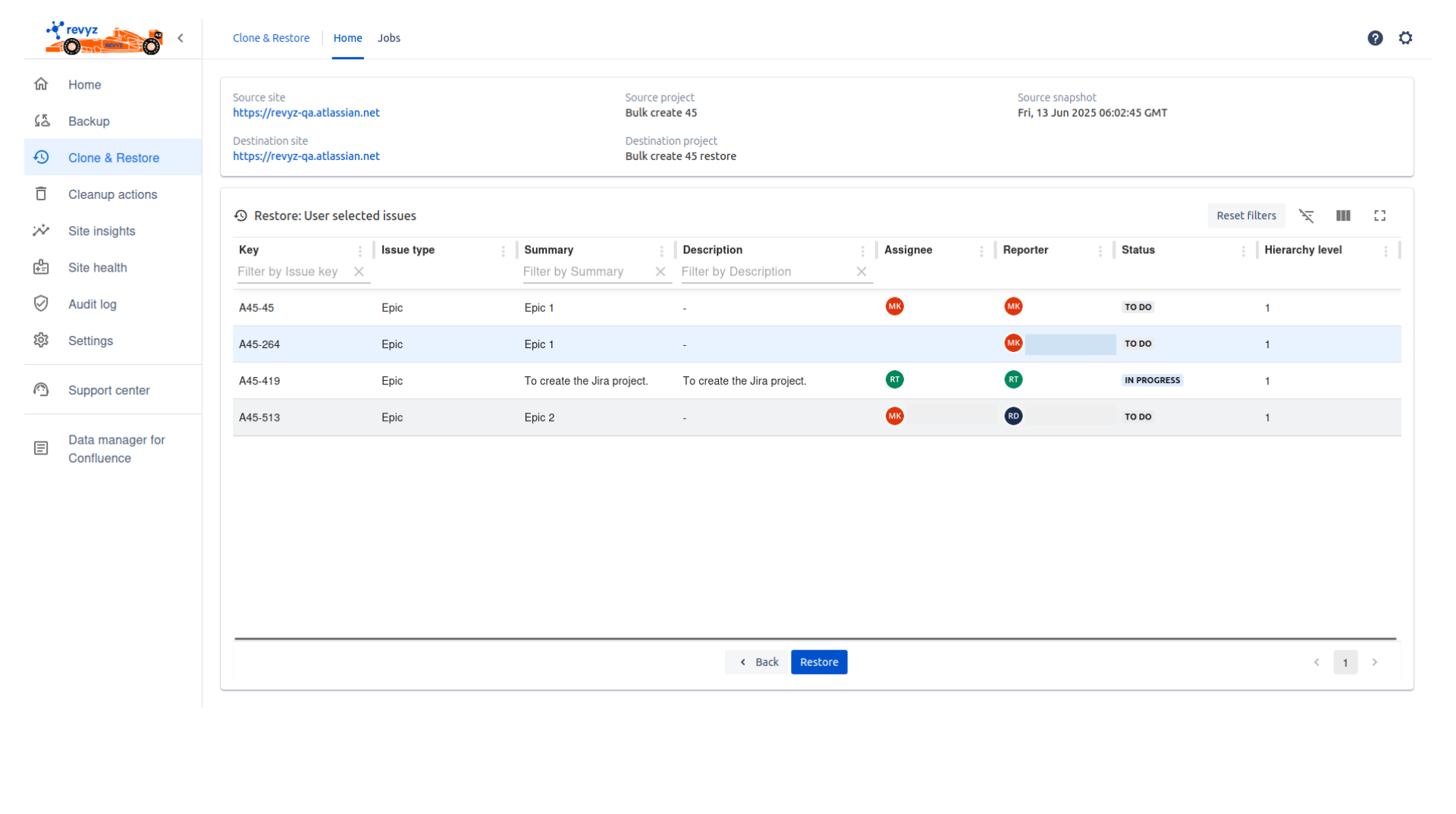Toggle fullscreen table view
The image size is (1456, 814).
click(x=1379, y=216)
